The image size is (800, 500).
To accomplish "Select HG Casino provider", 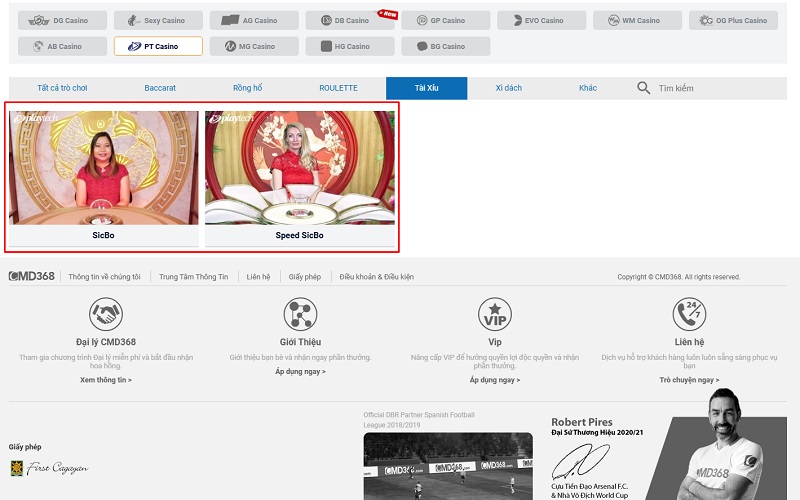I will [x=350, y=46].
